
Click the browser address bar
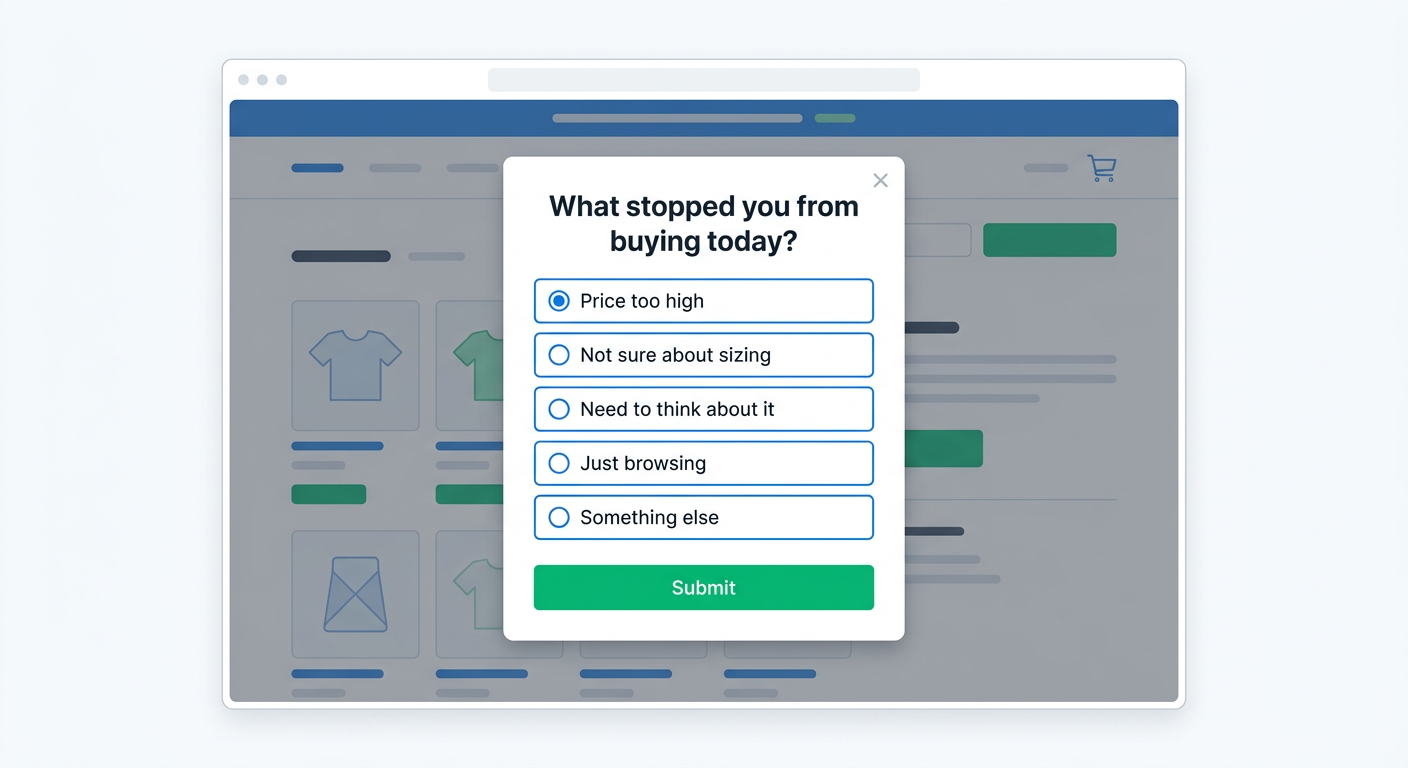[703, 80]
